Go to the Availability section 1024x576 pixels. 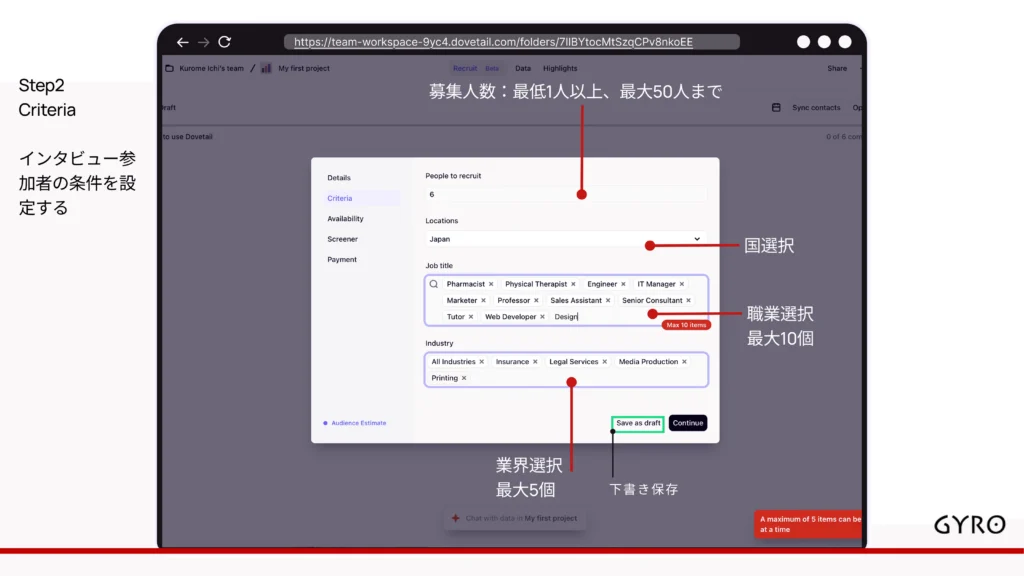pos(345,218)
